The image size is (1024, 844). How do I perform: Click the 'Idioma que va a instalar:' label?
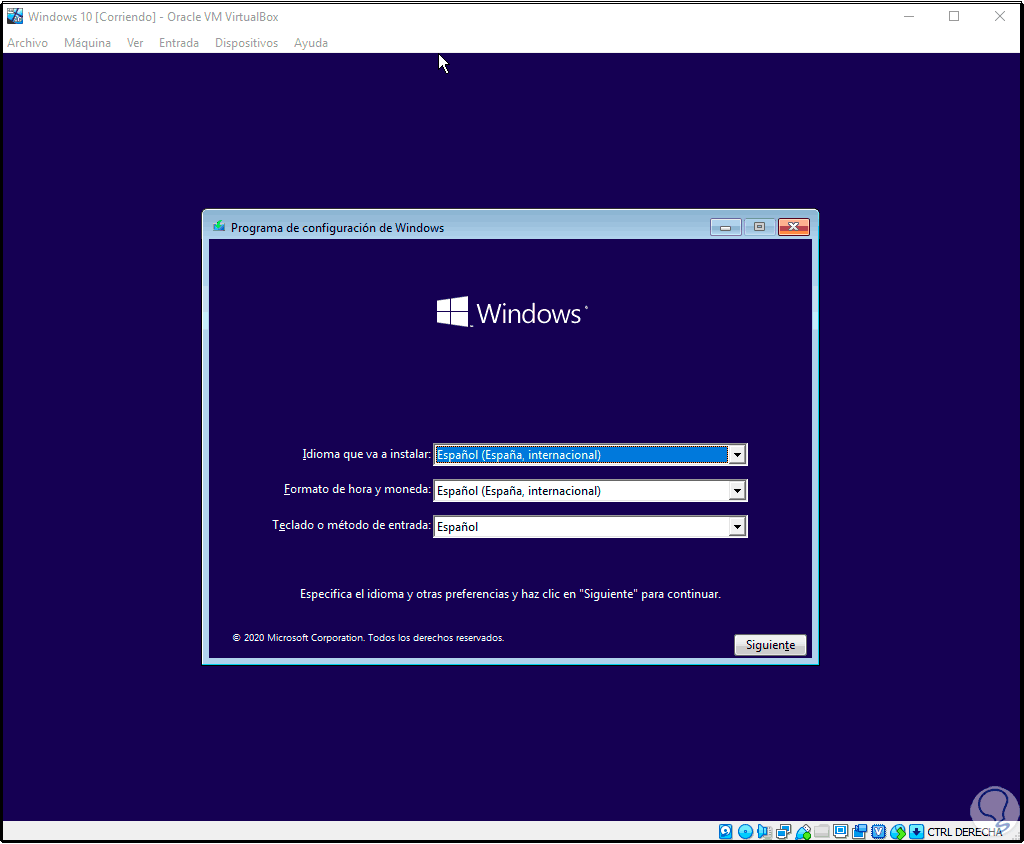[366, 454]
